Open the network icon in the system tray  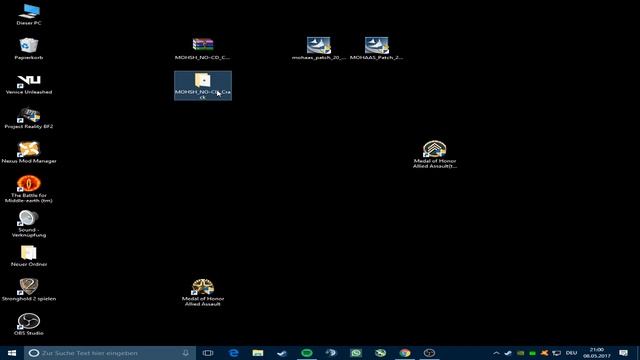pos(556,353)
